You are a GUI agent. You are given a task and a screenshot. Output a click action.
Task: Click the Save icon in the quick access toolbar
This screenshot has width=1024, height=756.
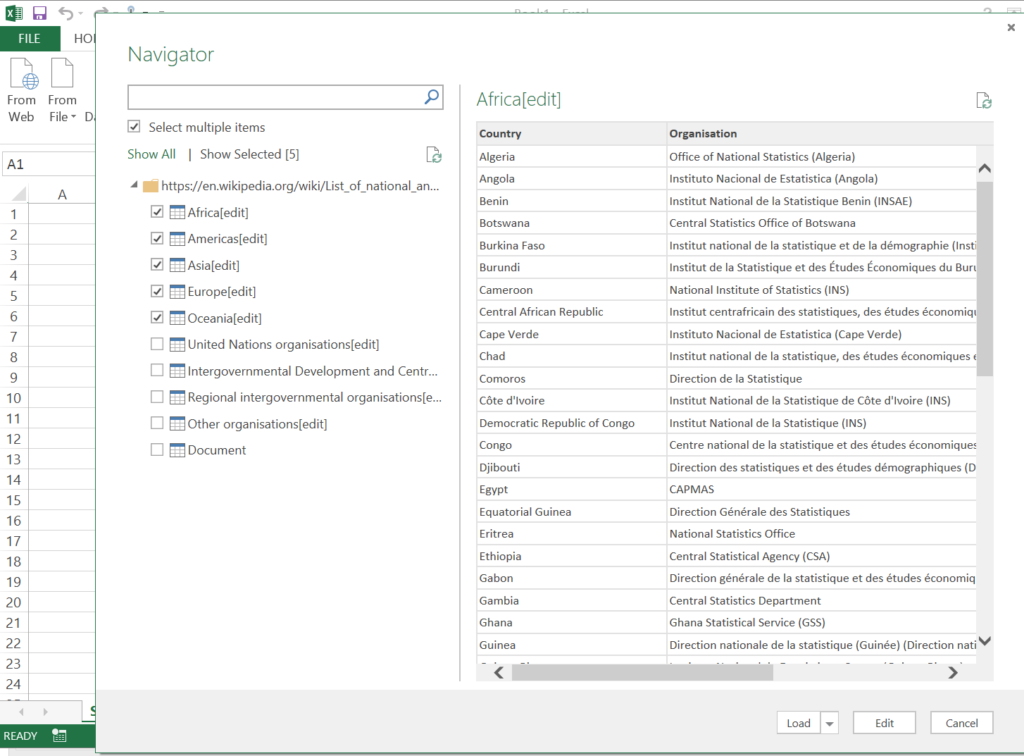pos(40,13)
